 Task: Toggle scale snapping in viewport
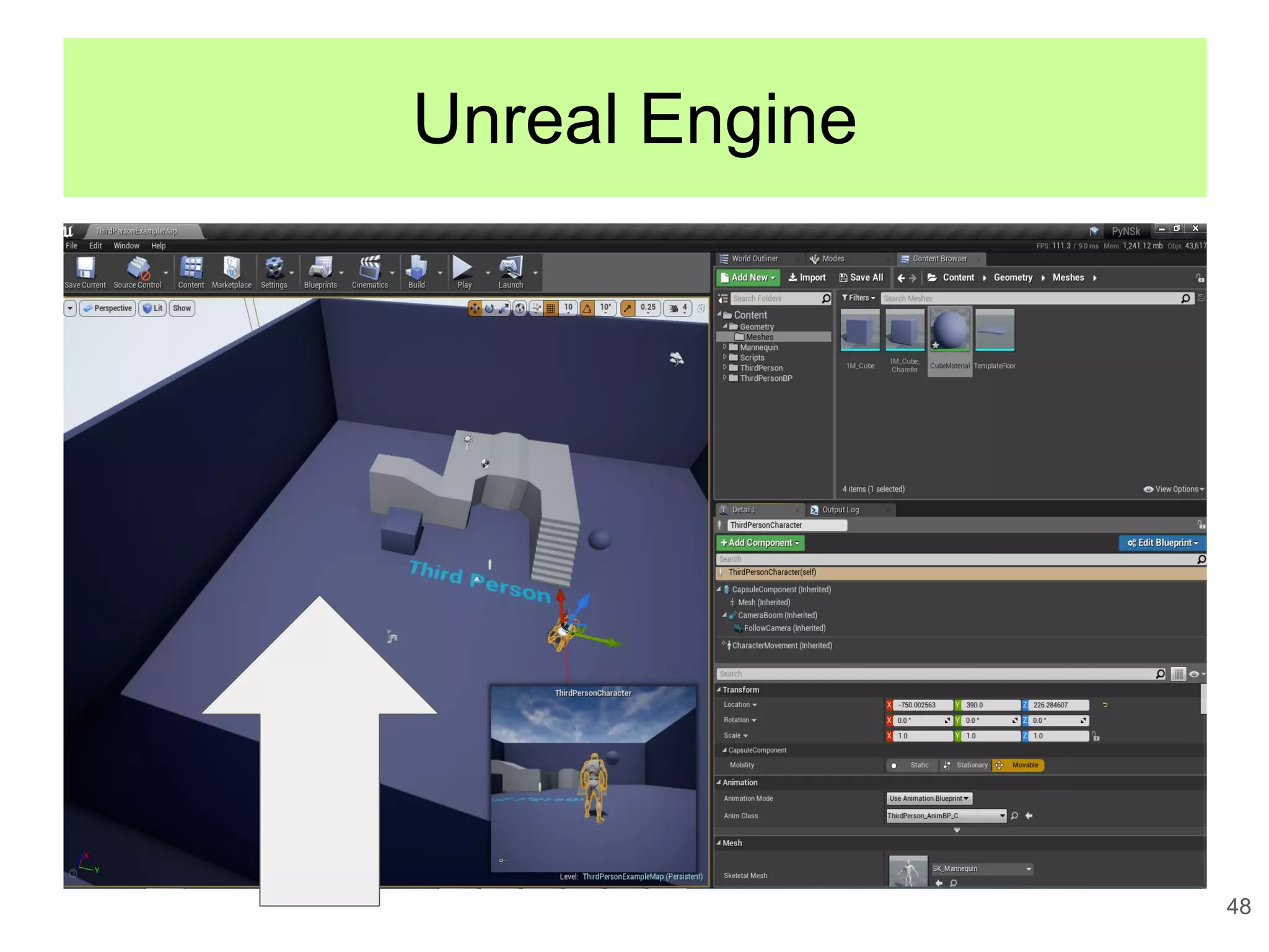pyautogui.click(x=628, y=308)
